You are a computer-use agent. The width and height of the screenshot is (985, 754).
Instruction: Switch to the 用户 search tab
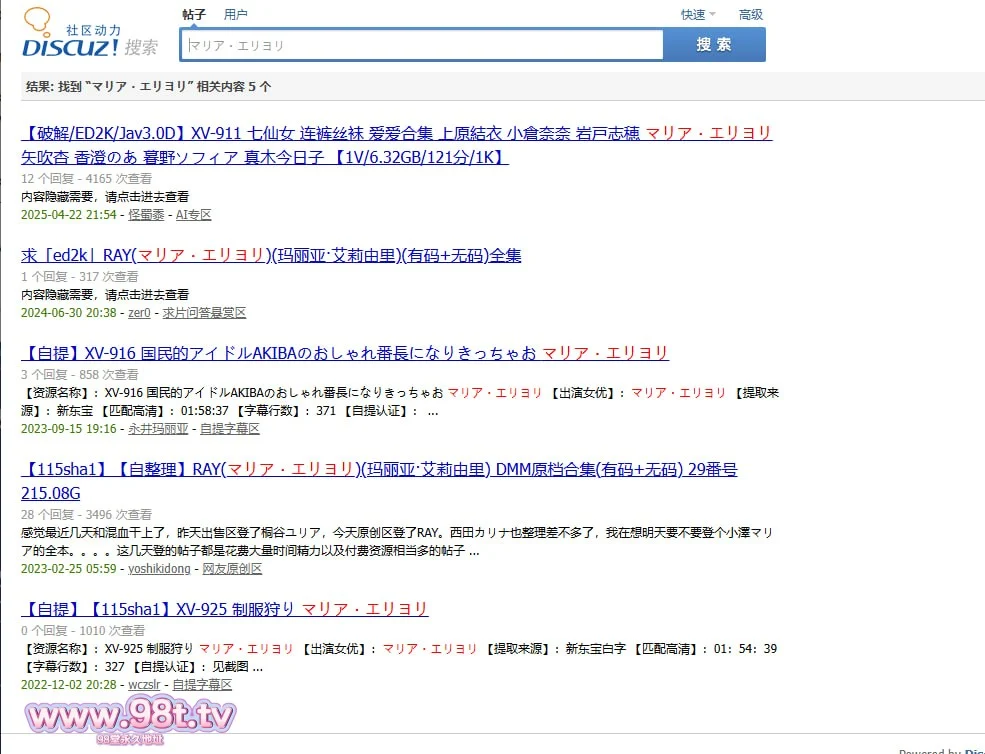[236, 15]
